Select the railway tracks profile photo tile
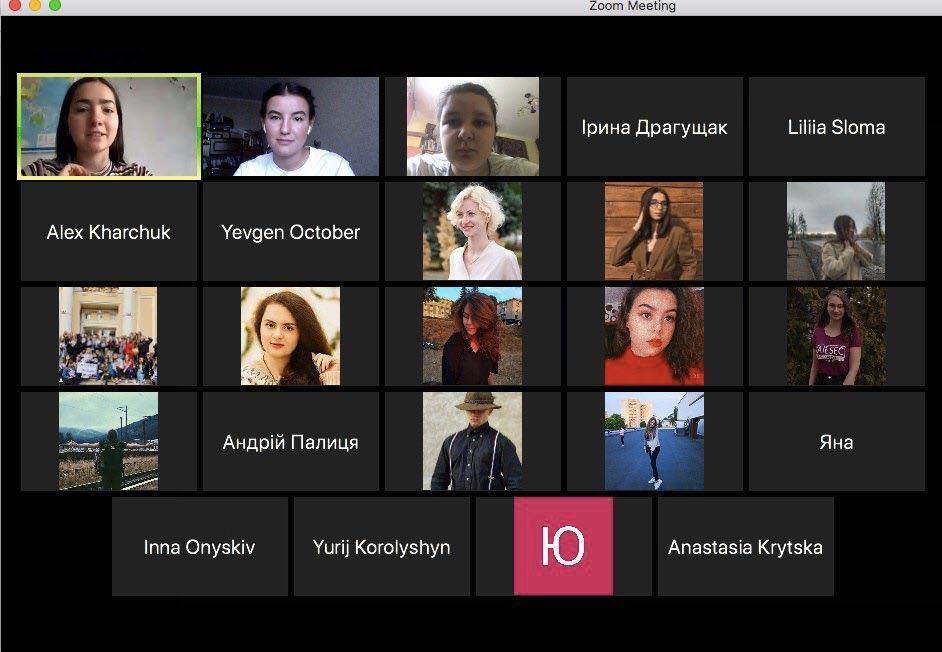 pyautogui.click(x=108, y=441)
